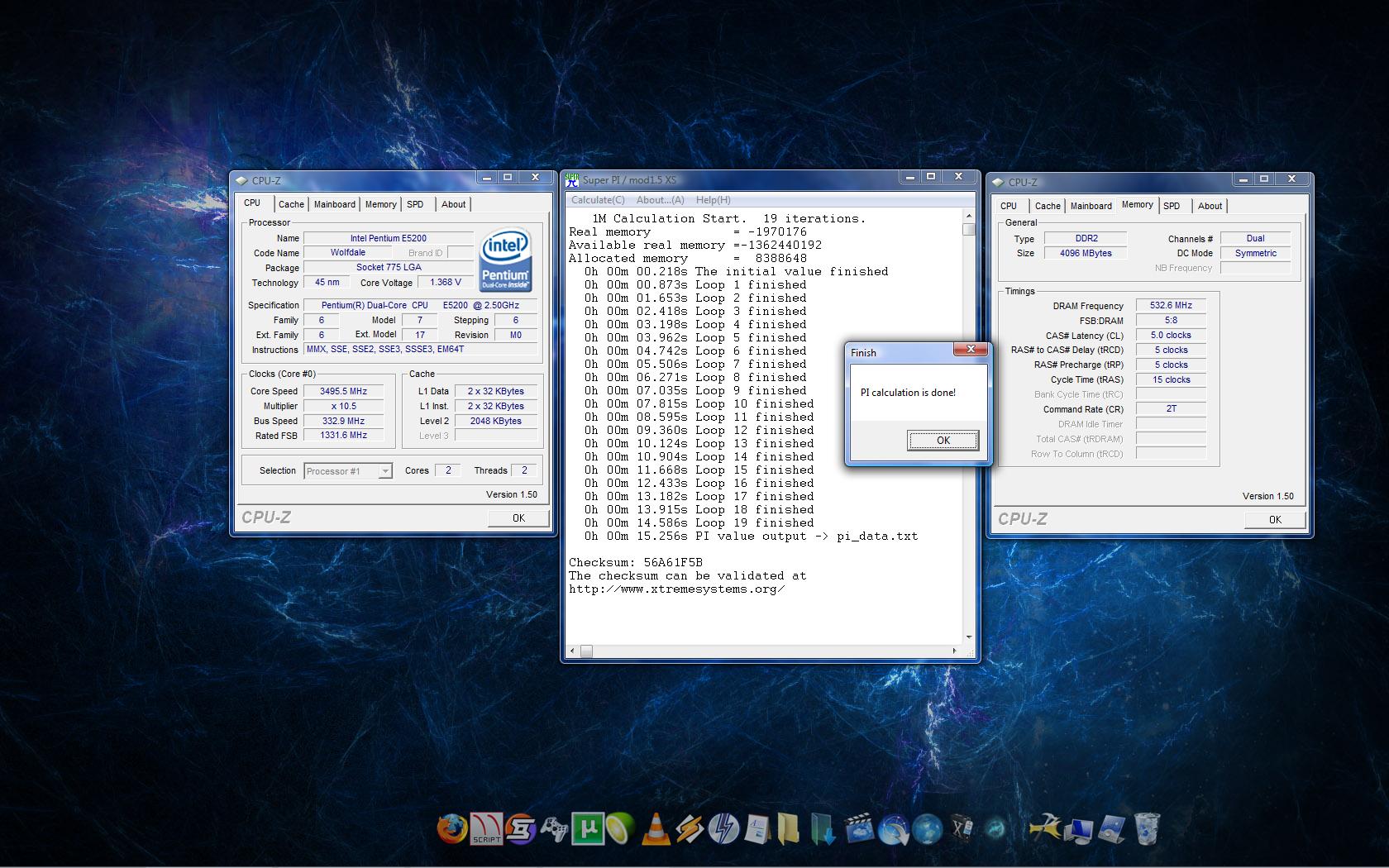The image size is (1389, 868).
Task: Click the http://www.xtremesystems.org/ text
Action: pos(676,589)
